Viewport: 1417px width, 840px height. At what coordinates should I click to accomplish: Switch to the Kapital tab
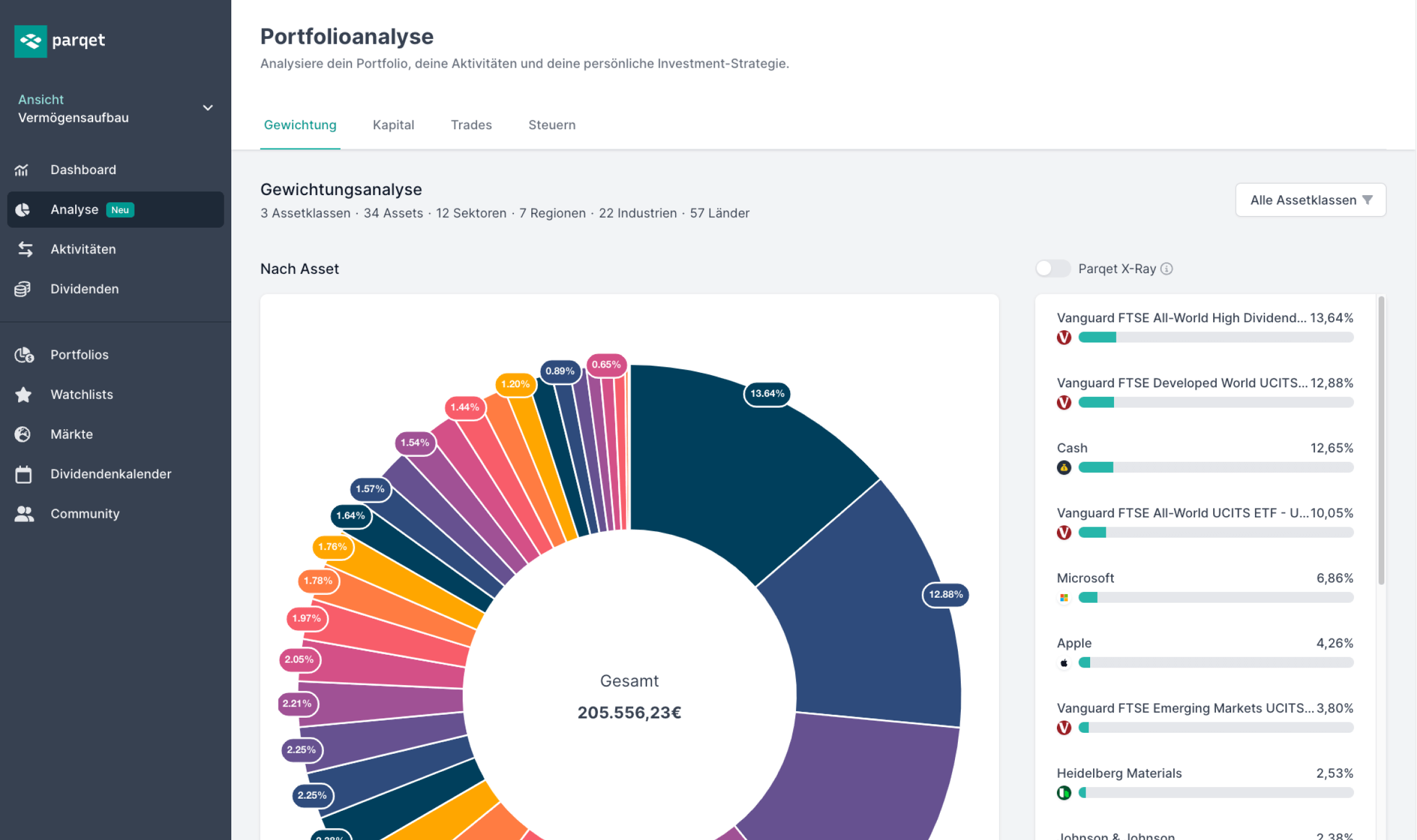pyautogui.click(x=393, y=125)
